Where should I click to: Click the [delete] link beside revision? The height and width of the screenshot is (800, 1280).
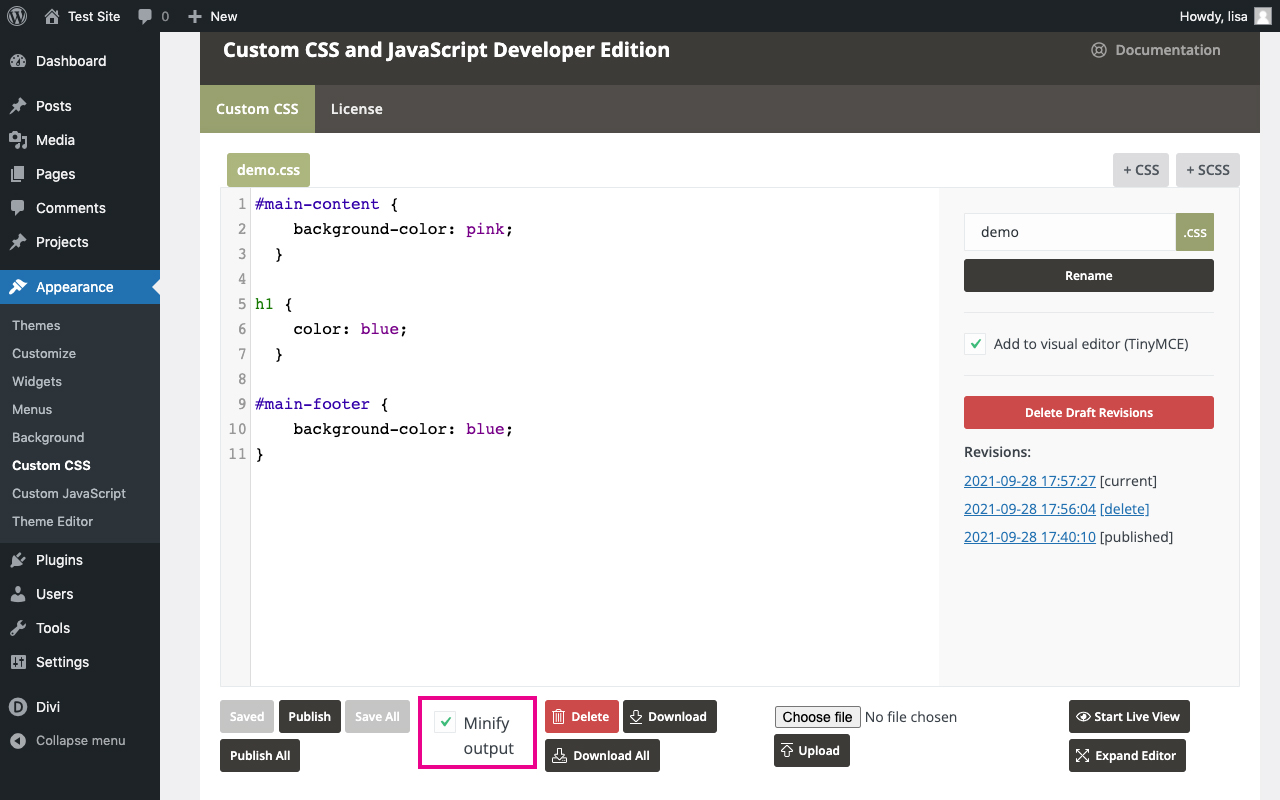tap(1125, 509)
